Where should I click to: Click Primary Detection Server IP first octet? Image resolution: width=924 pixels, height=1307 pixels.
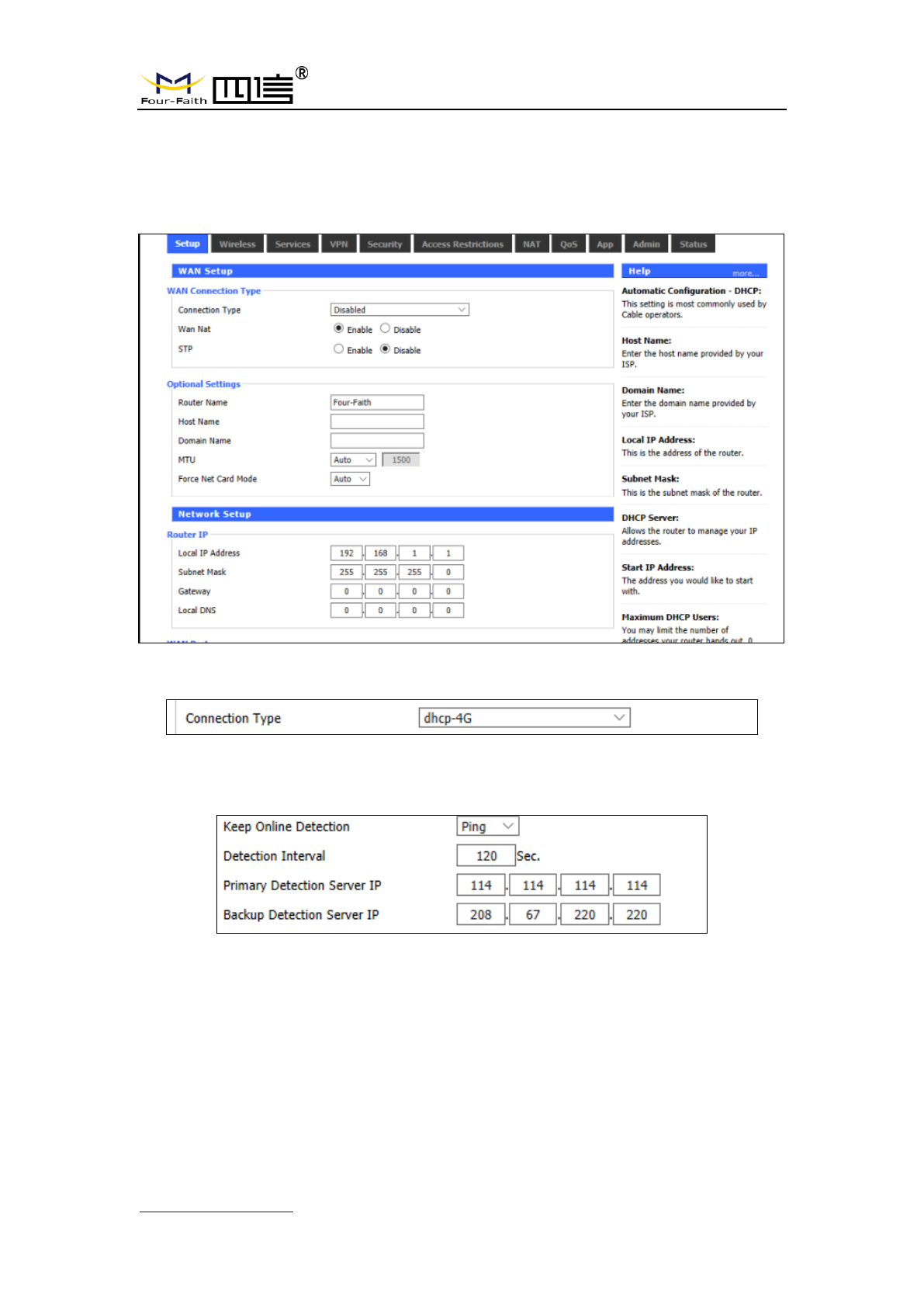pos(481,886)
